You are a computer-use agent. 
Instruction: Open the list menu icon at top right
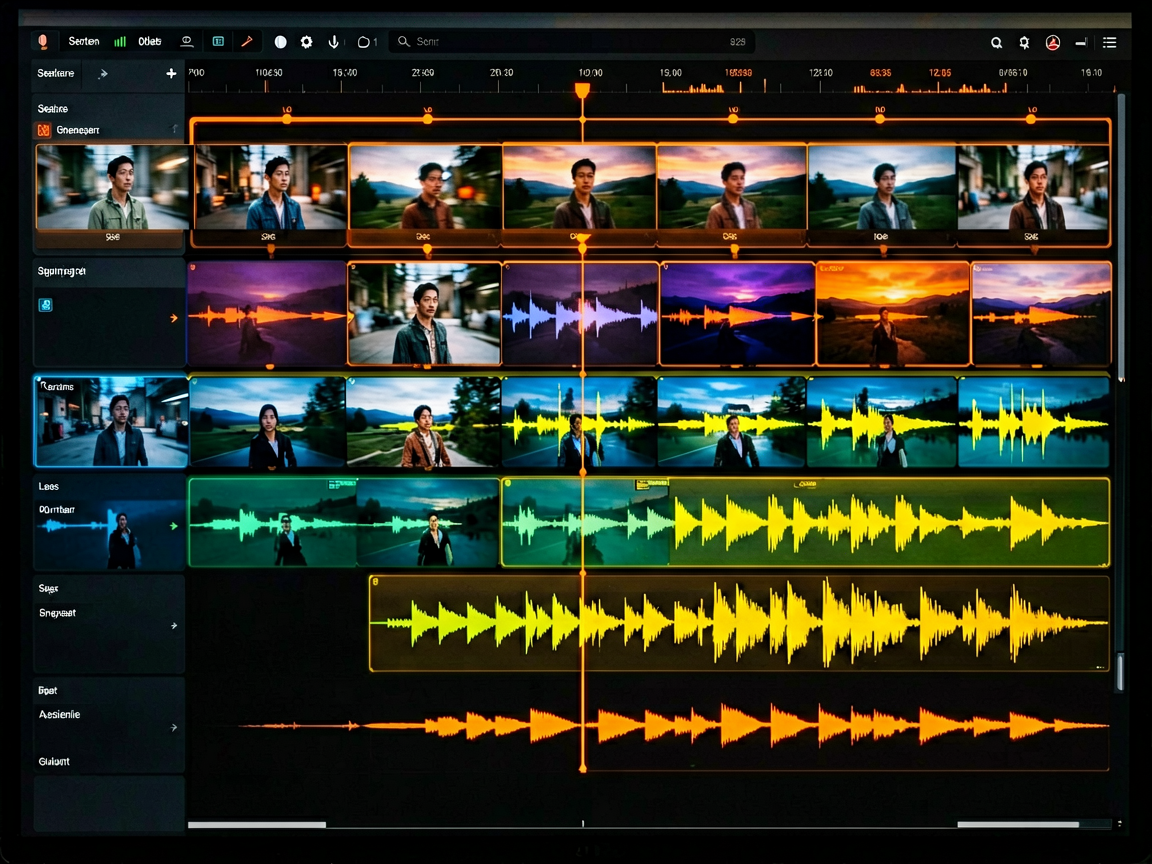(x=1109, y=43)
